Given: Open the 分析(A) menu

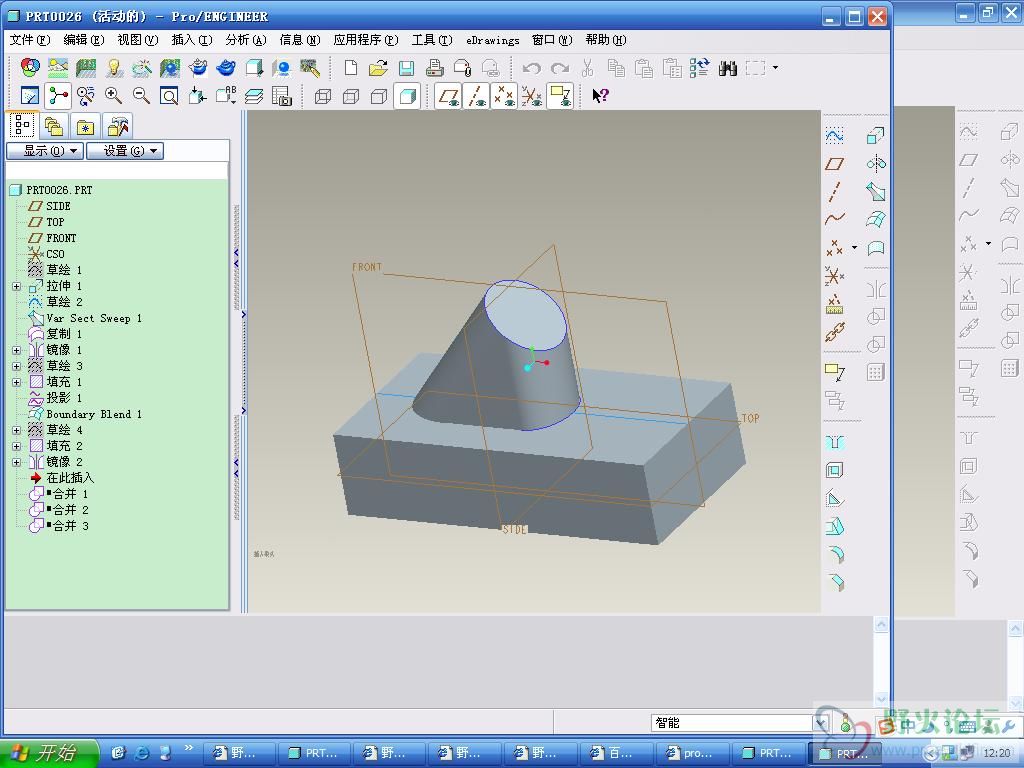Looking at the screenshot, I should point(246,40).
